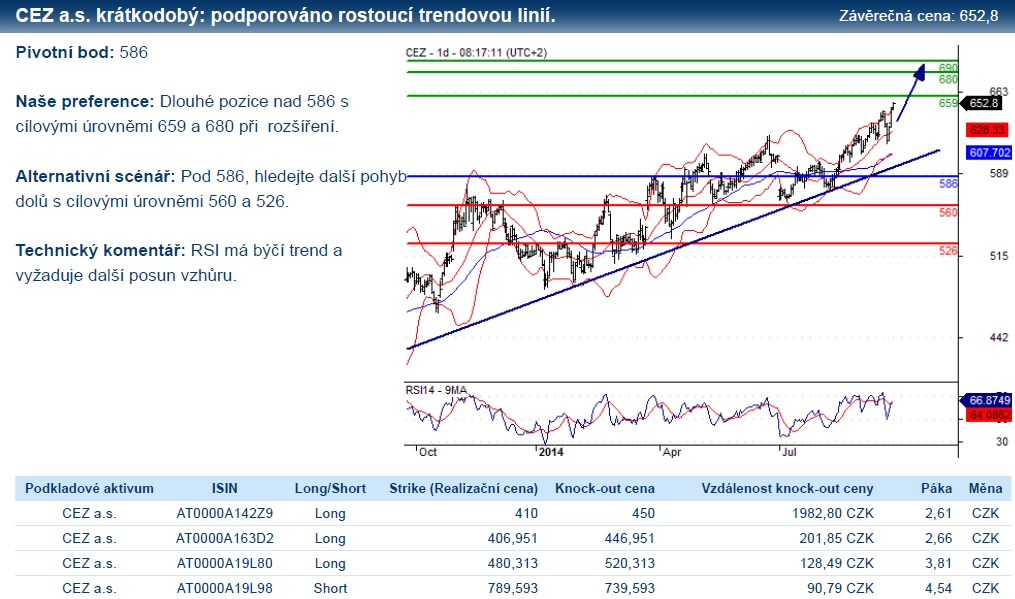Select the red 628.33 price tag

click(987, 130)
